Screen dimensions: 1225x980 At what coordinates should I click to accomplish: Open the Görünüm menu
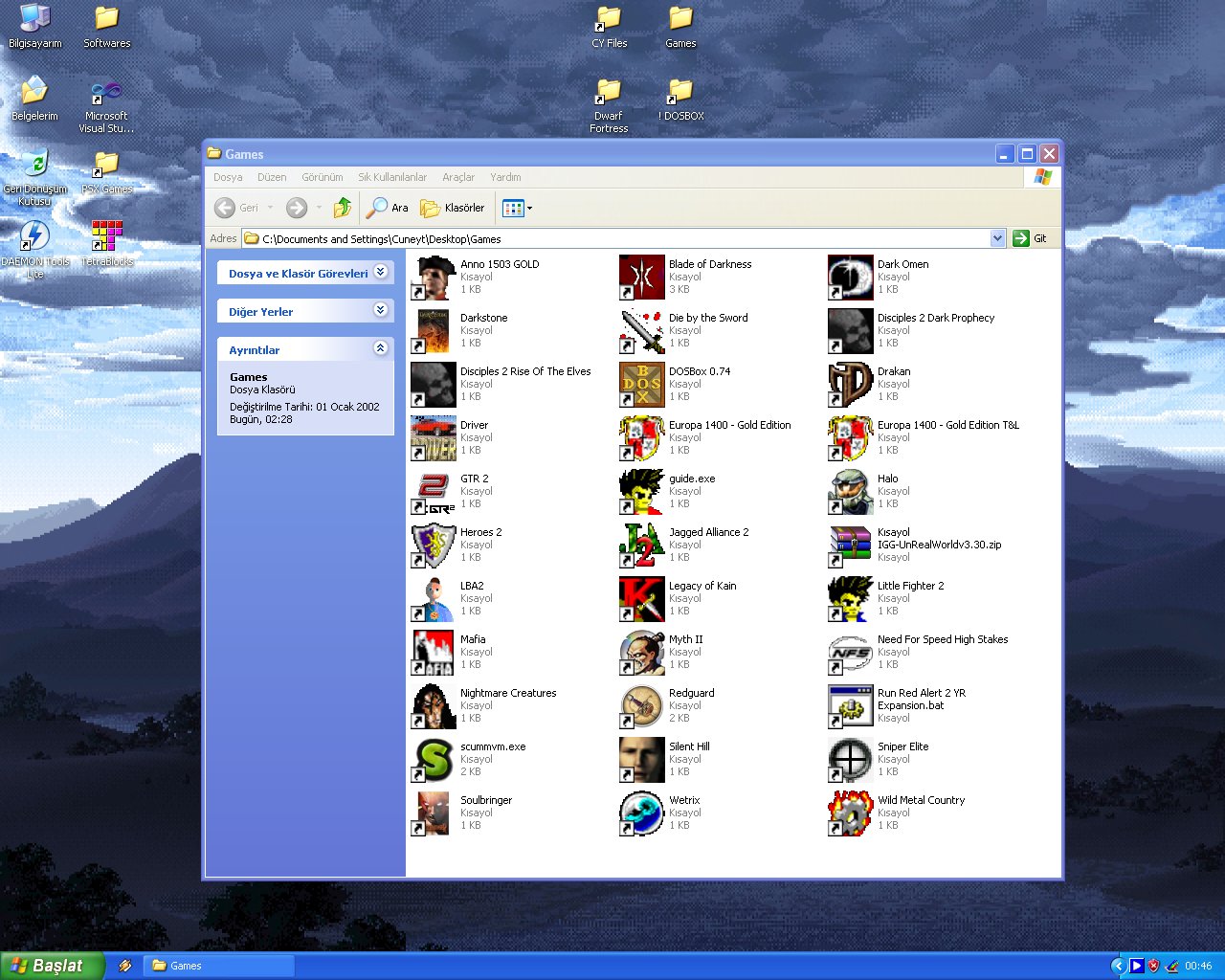point(323,177)
